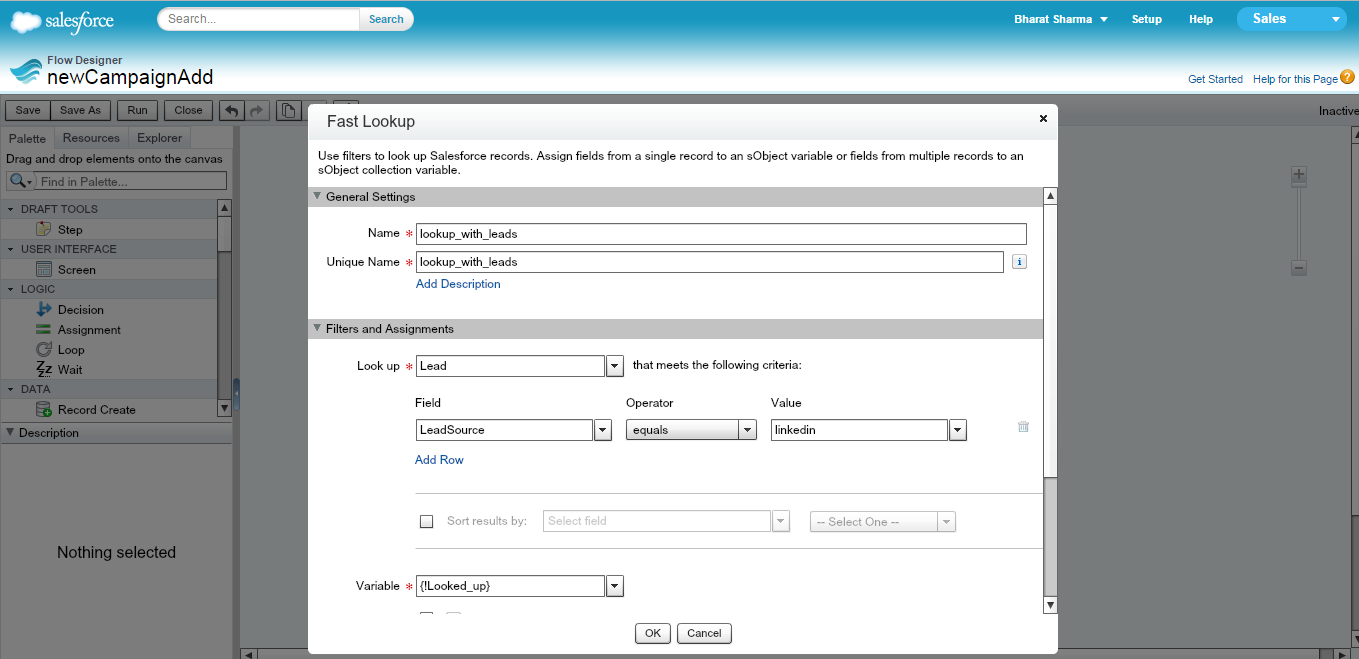Click the OK button
The image size is (1359, 659).
653,633
